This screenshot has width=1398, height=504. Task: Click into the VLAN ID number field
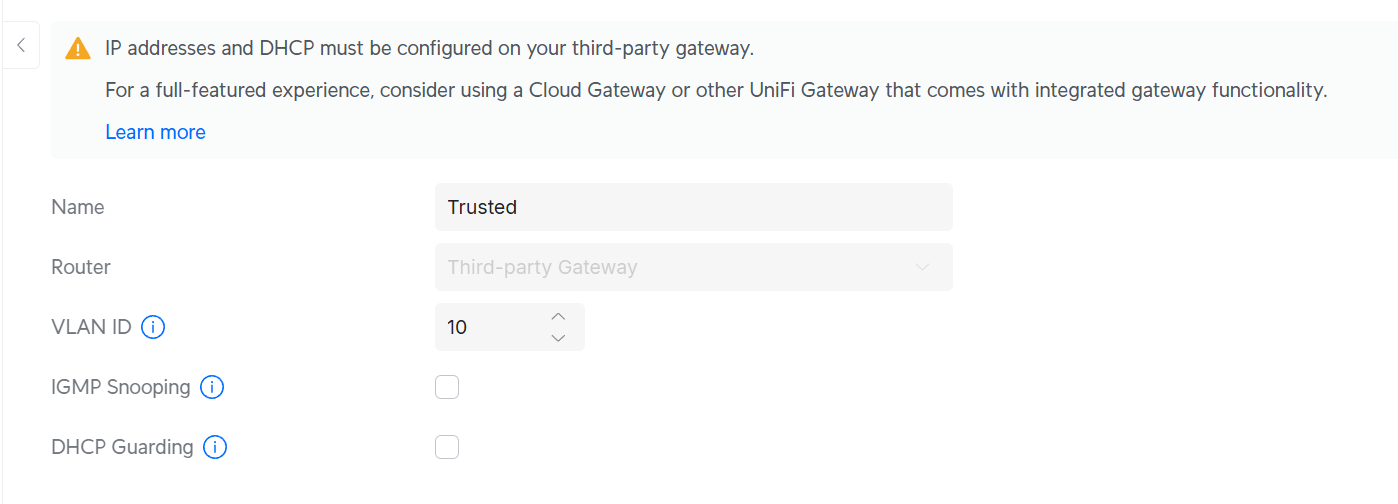tap(490, 327)
